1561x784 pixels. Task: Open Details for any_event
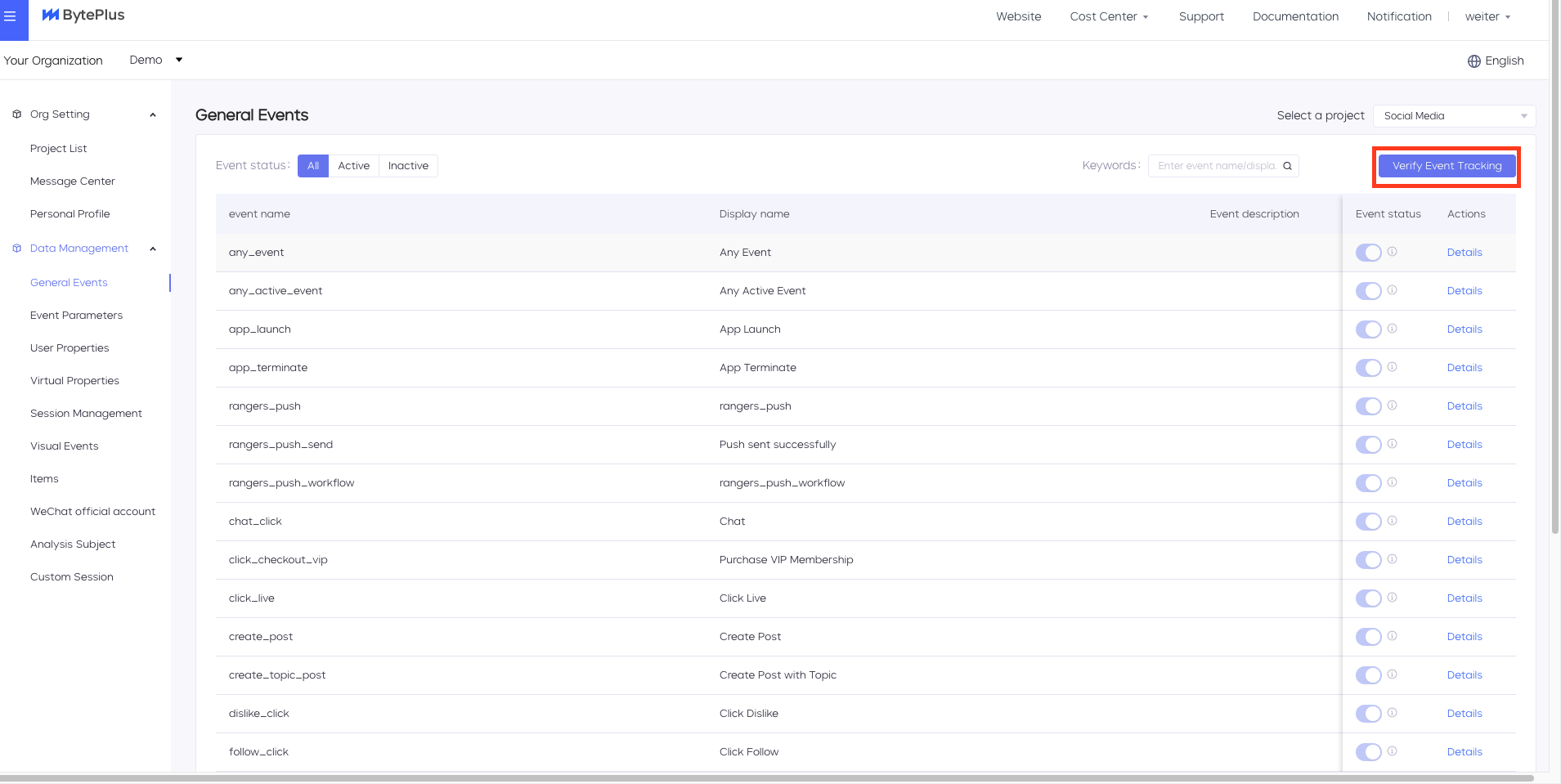(1465, 253)
